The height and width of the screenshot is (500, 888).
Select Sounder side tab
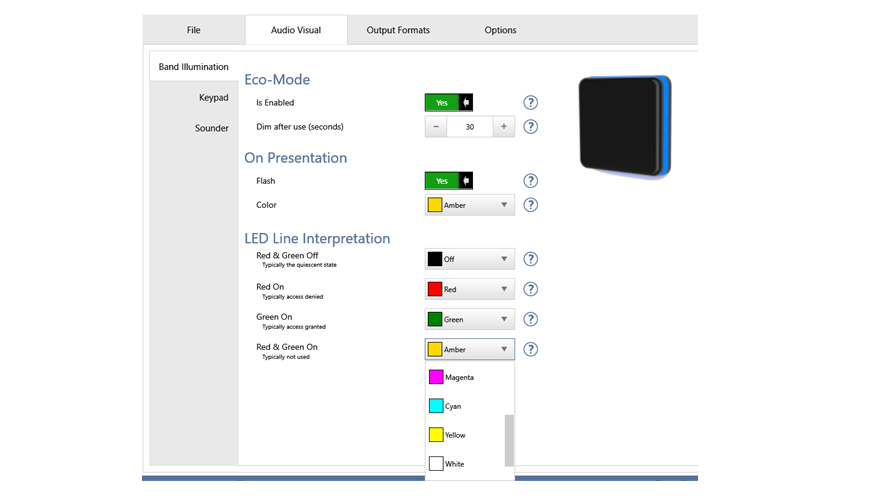pos(194,128)
